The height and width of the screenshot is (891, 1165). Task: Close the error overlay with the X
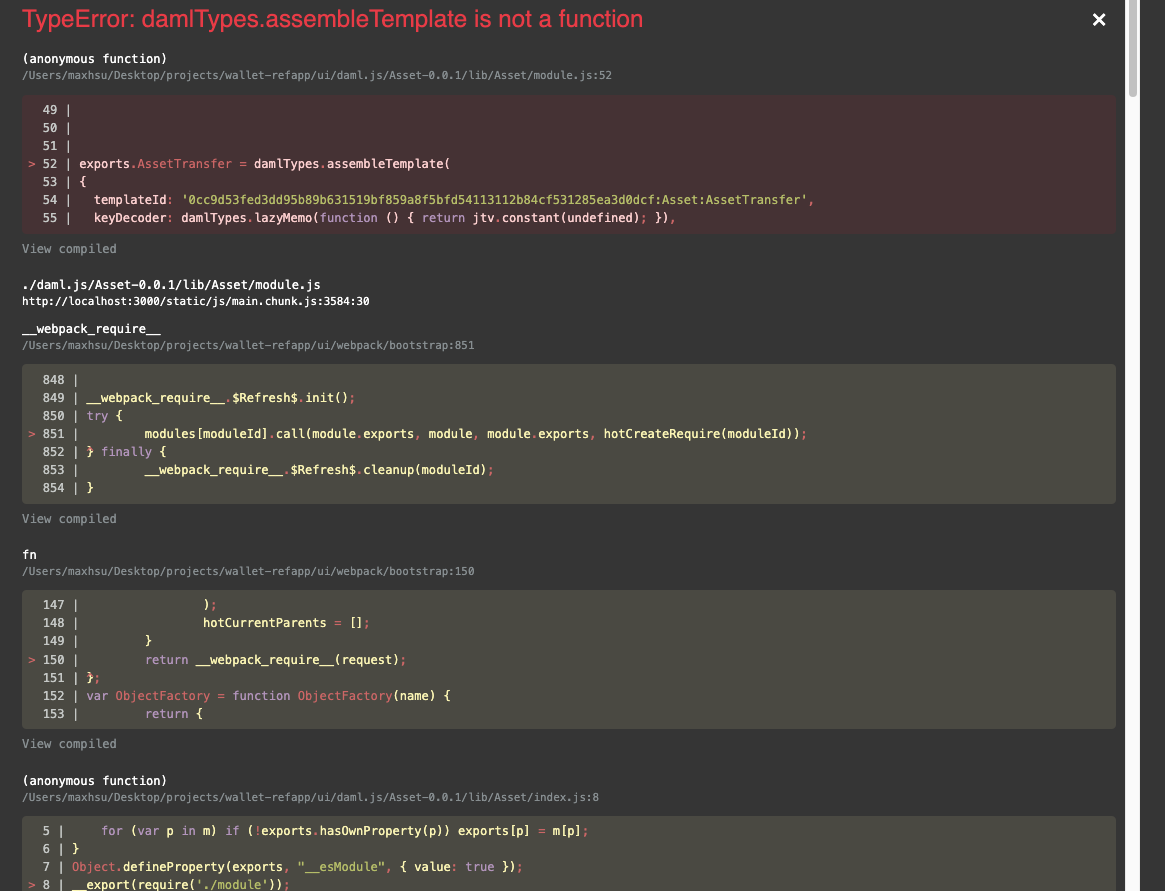(x=1099, y=20)
